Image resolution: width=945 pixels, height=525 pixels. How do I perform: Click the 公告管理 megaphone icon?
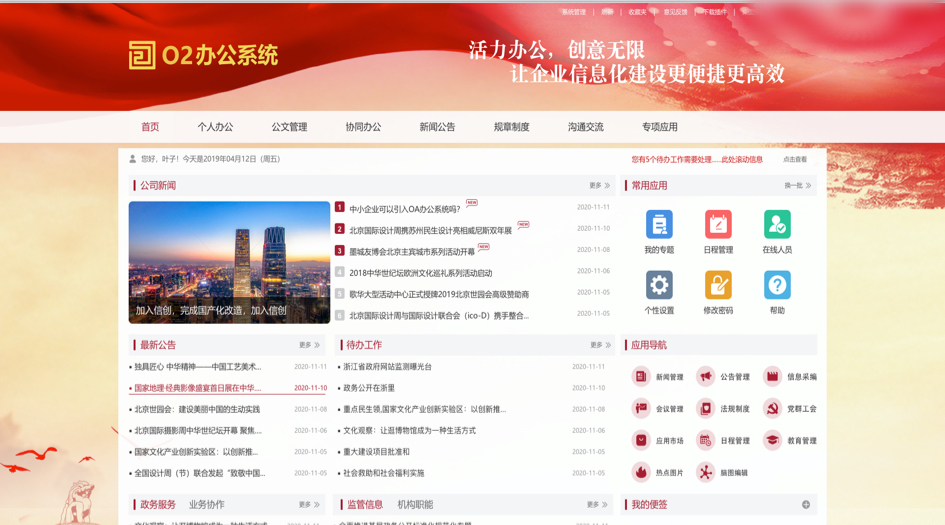tap(706, 377)
